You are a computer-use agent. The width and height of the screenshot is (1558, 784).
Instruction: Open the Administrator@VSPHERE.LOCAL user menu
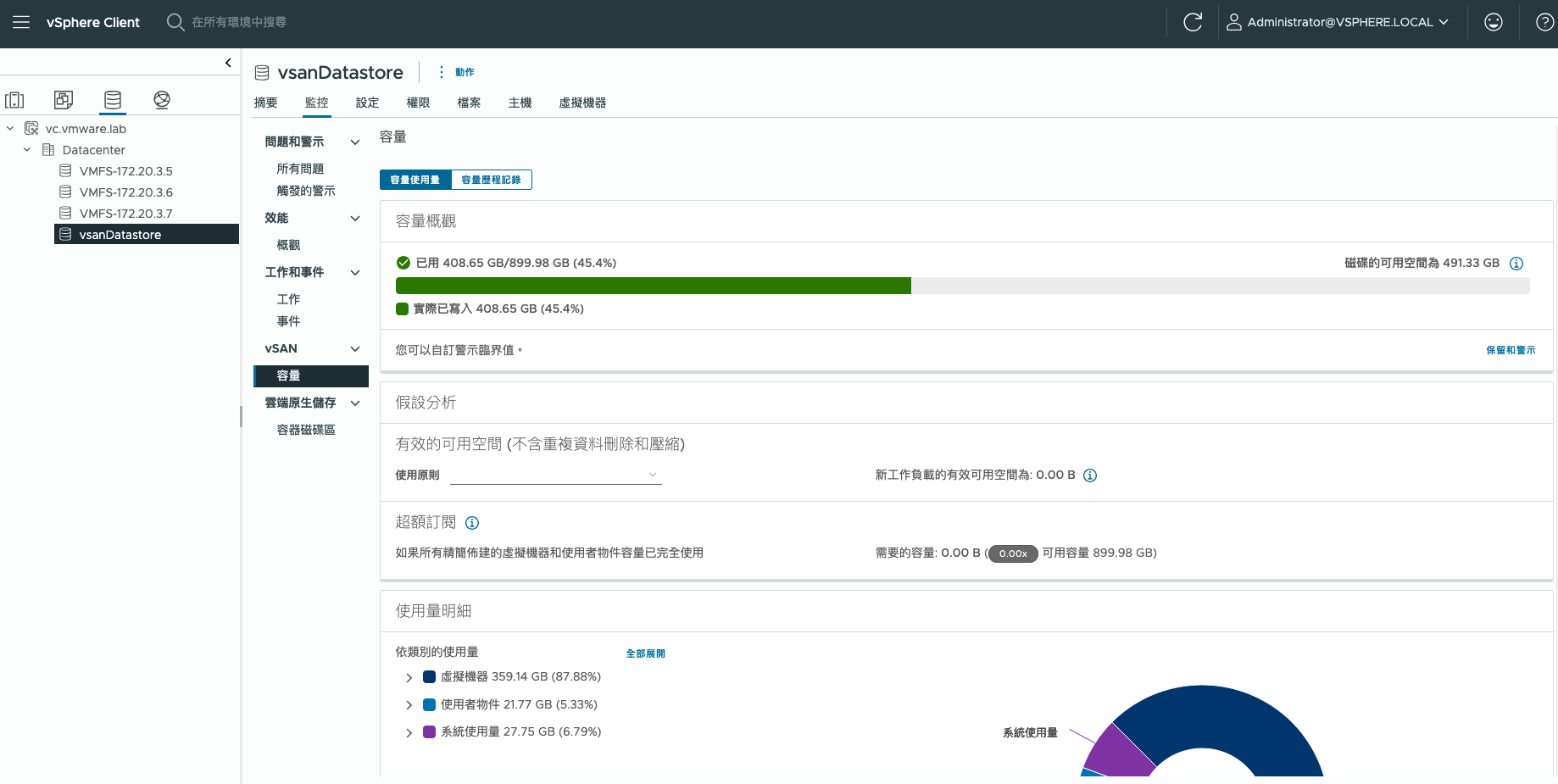1338,22
